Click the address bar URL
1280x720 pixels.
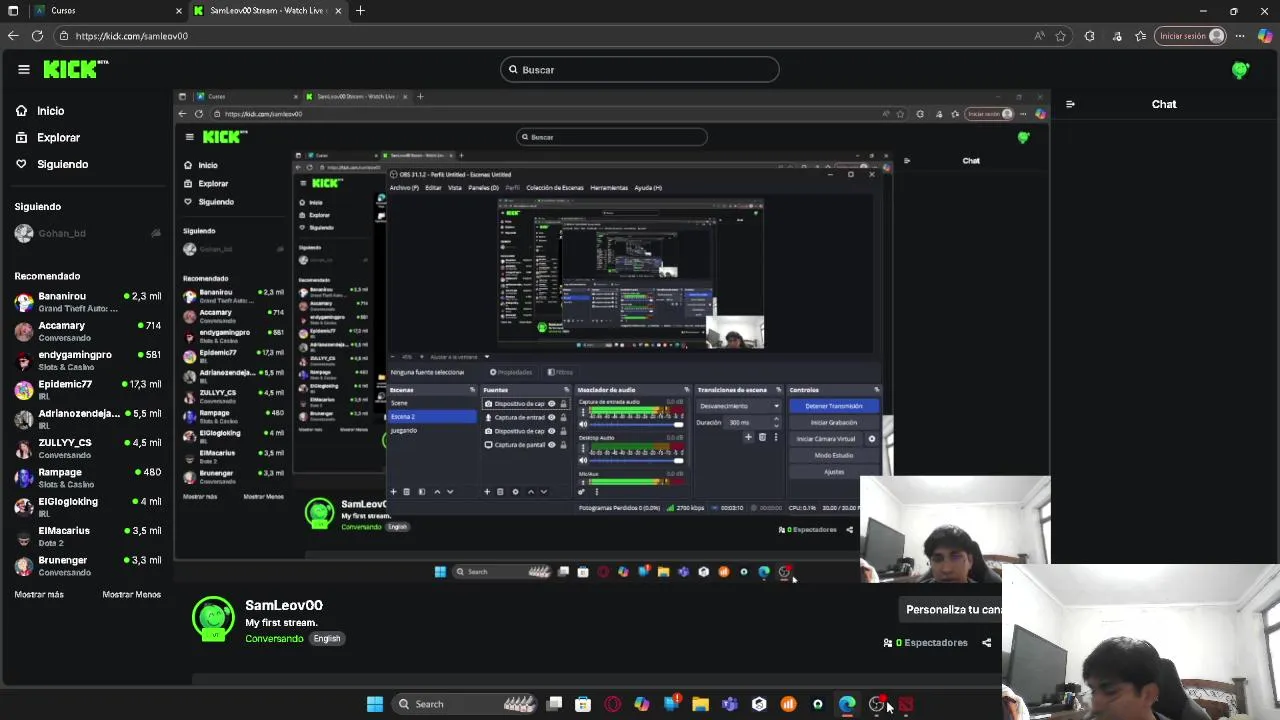131,36
